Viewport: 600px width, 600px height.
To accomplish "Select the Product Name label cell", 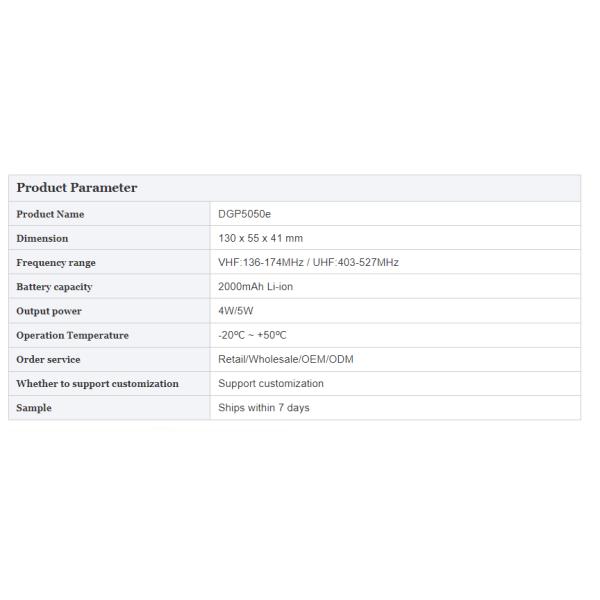I will point(50,214).
